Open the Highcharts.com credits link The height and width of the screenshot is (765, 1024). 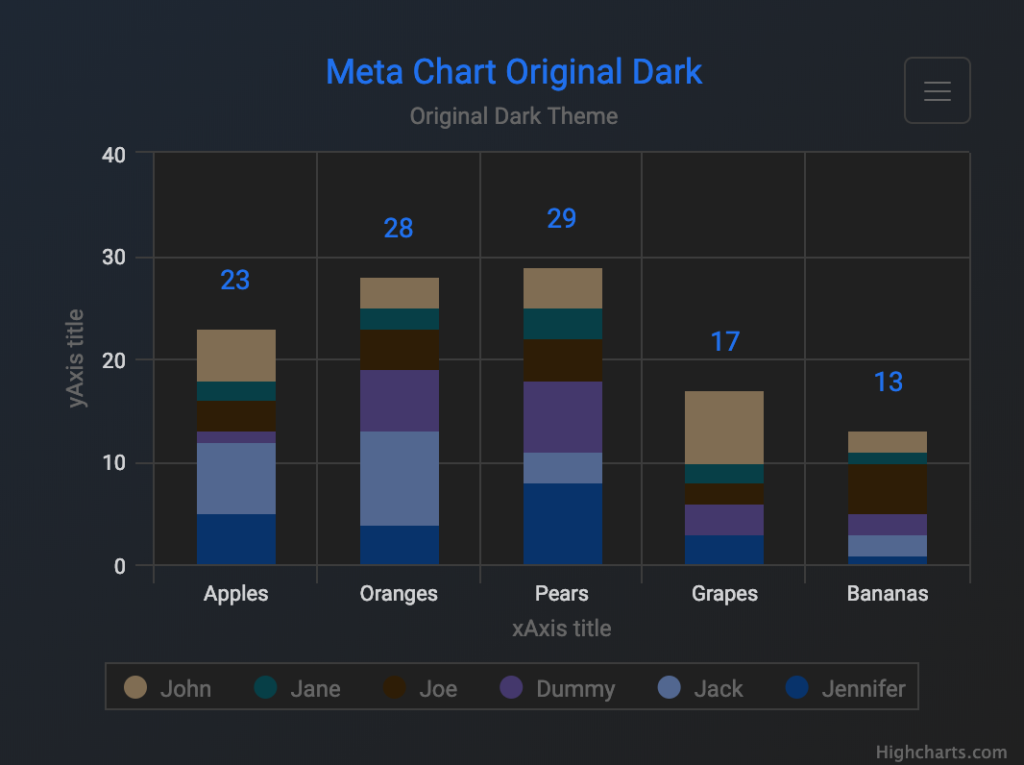click(x=941, y=752)
